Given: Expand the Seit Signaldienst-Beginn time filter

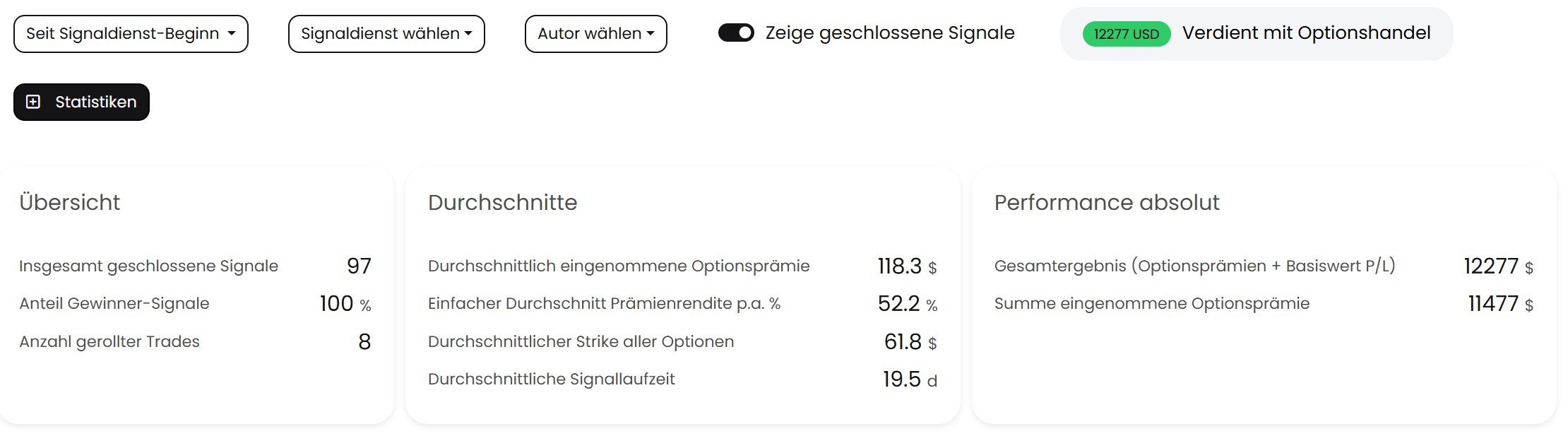Looking at the screenshot, I should coord(130,33).
